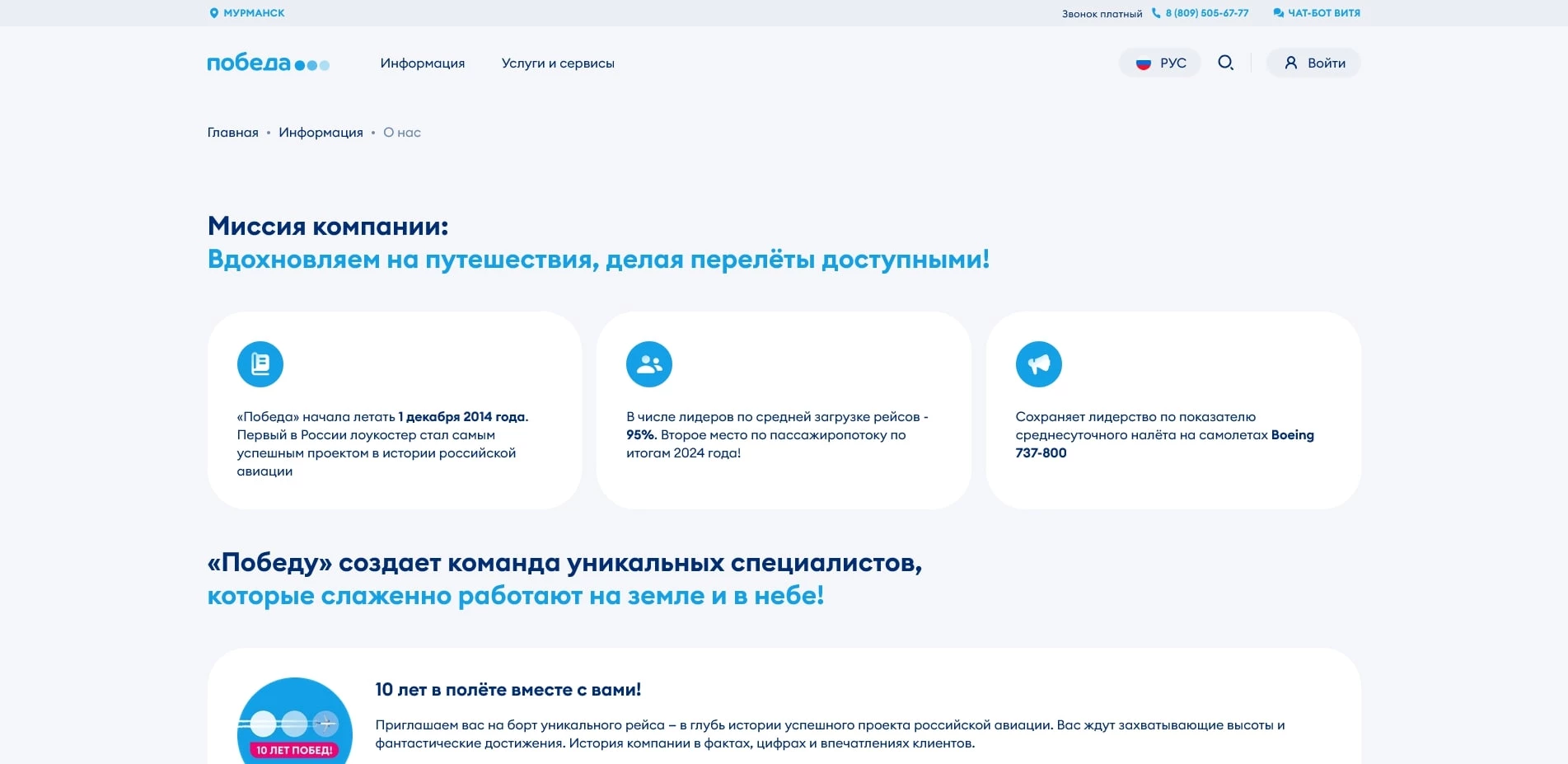
Task: Change city by clicking МУРМАНСК
Action: (253, 12)
